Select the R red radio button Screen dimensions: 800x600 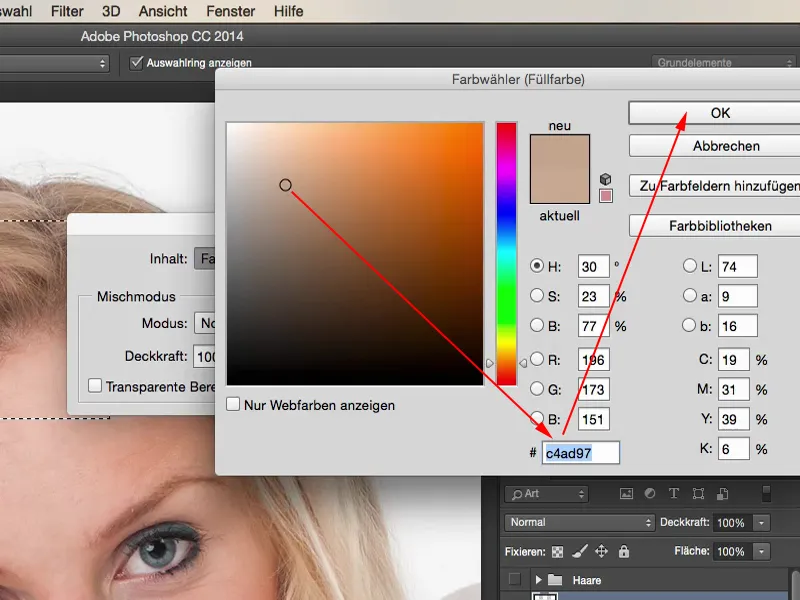[536, 359]
